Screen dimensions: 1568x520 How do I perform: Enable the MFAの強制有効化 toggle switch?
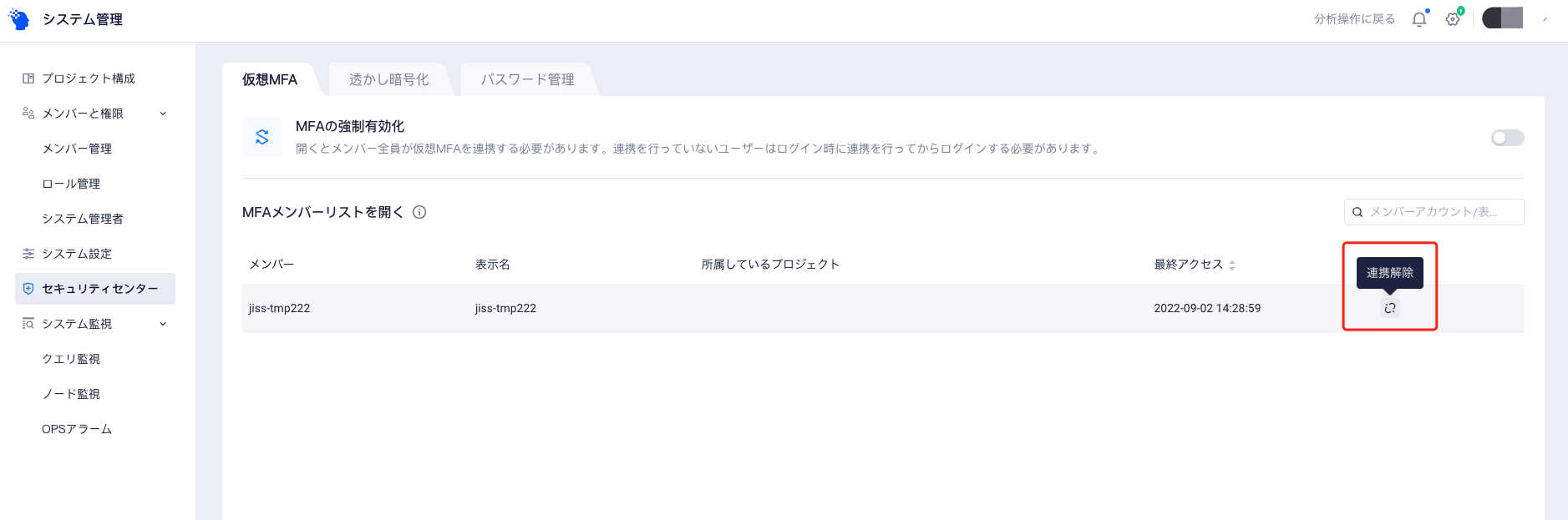coord(1507,138)
